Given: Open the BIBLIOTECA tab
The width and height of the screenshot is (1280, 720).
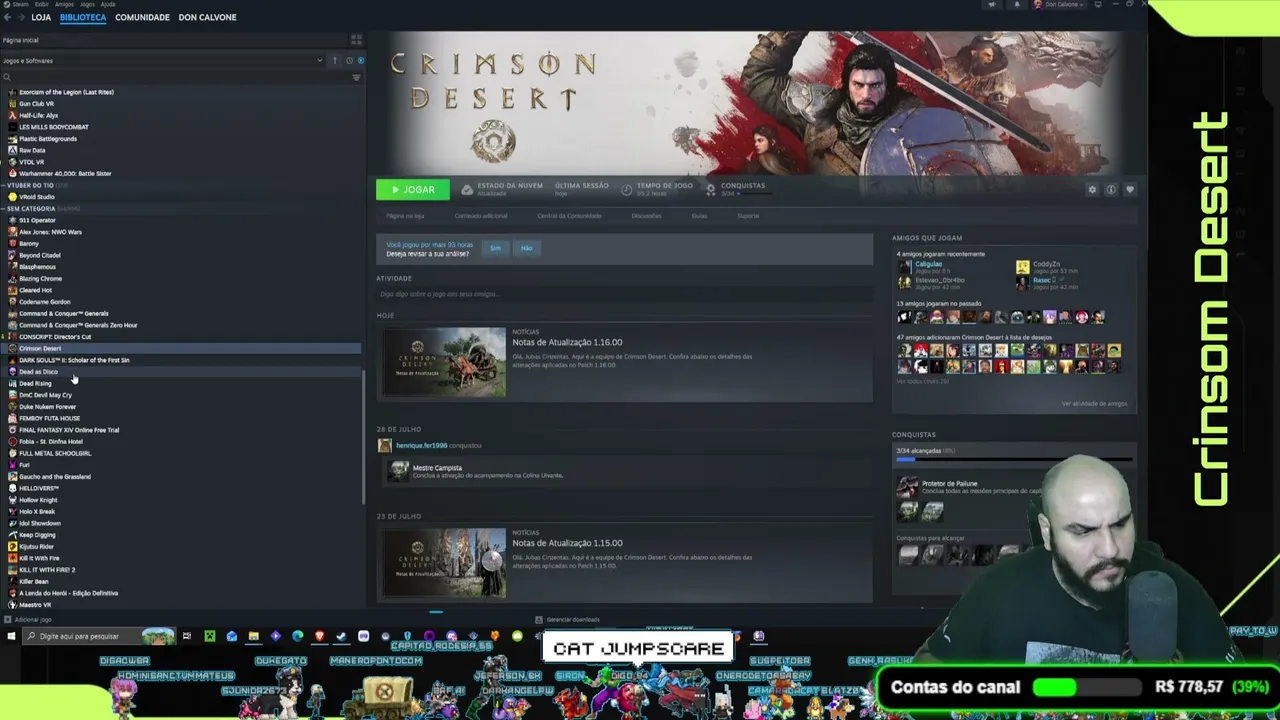Looking at the screenshot, I should pyautogui.click(x=83, y=17).
